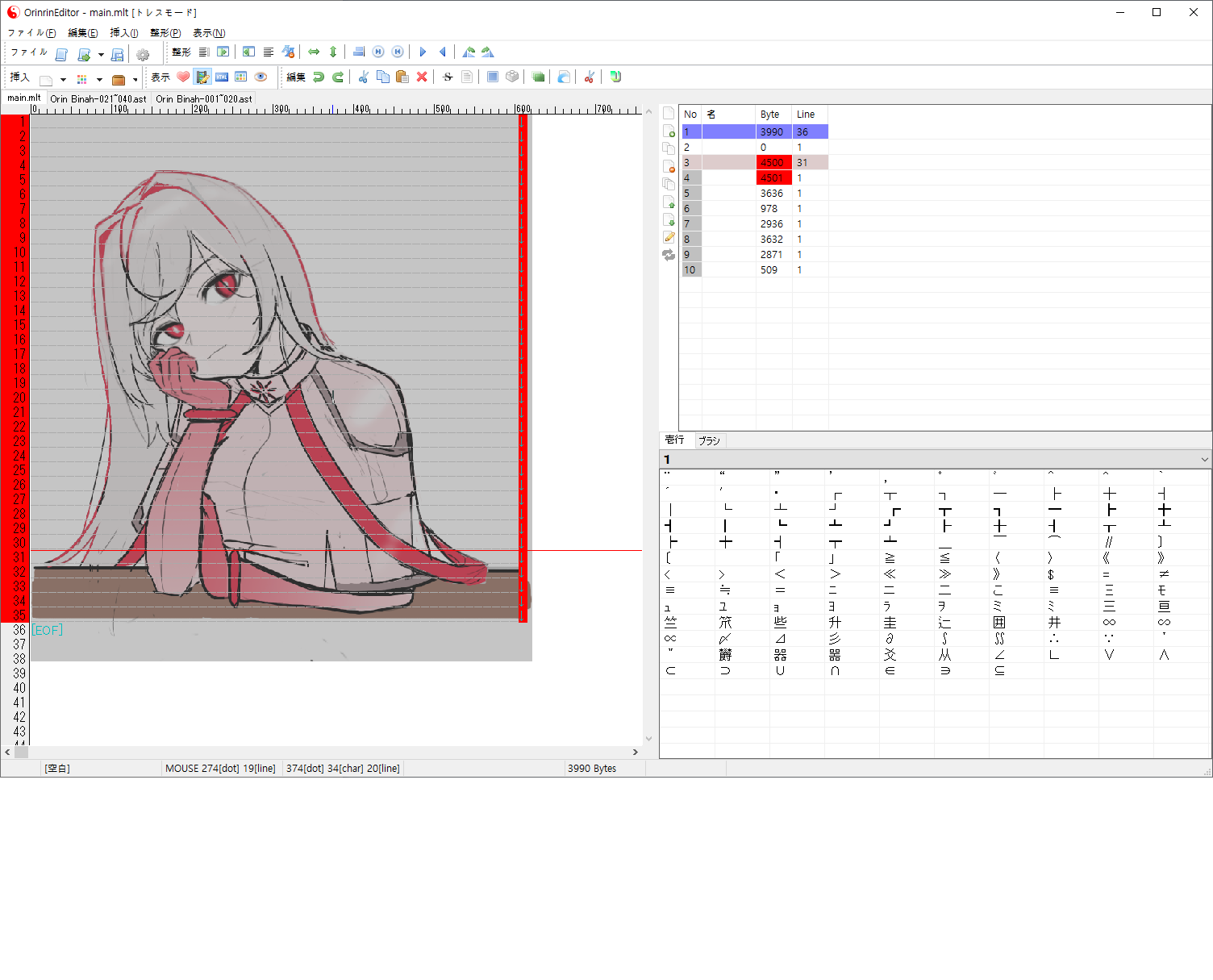Toggle the strikethrough S icon
The width and height of the screenshot is (1213, 980).
[448, 77]
